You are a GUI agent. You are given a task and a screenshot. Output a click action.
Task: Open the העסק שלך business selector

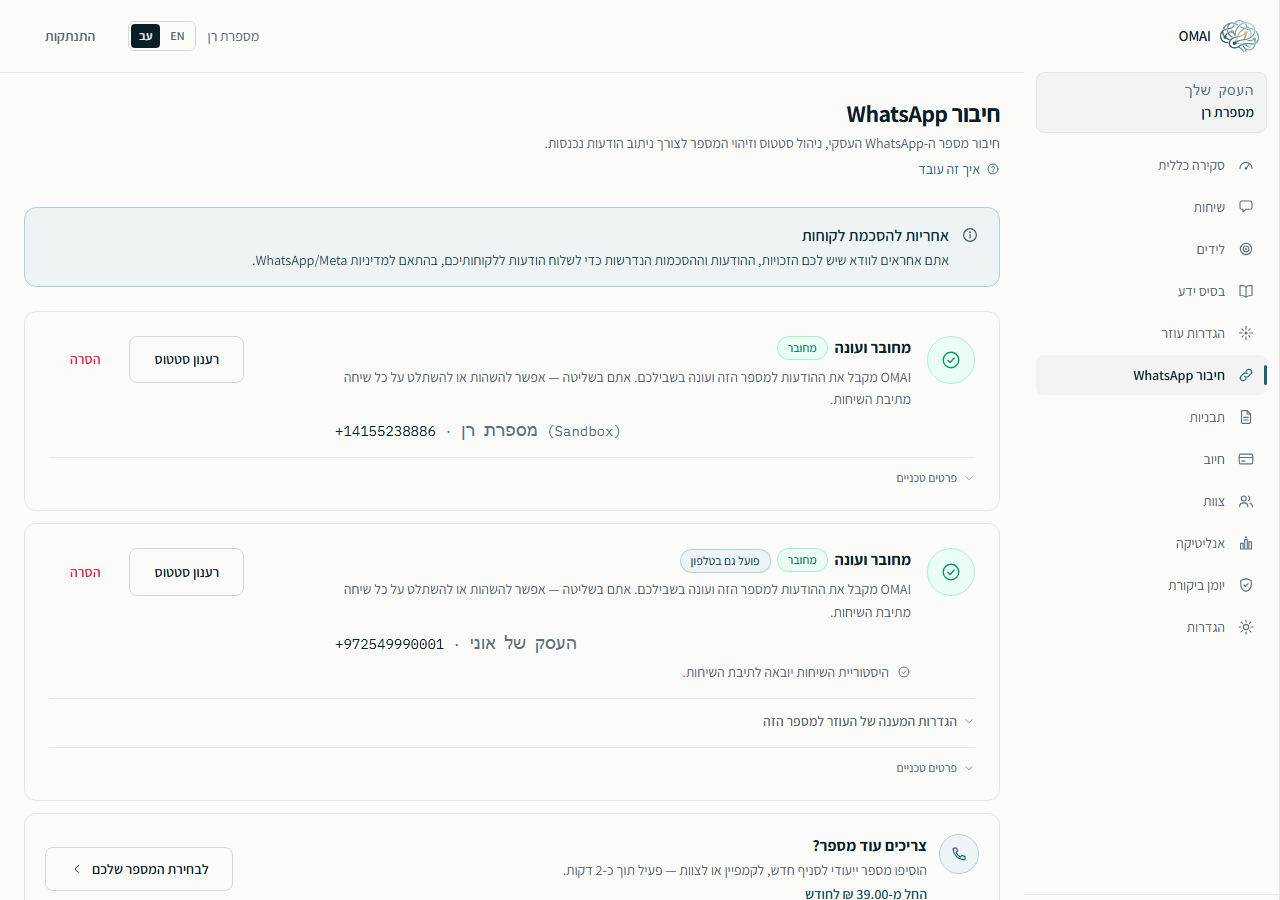1151,102
